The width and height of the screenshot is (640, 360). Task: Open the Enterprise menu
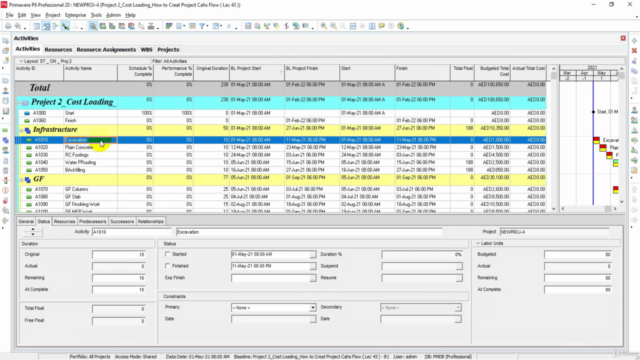76,15
